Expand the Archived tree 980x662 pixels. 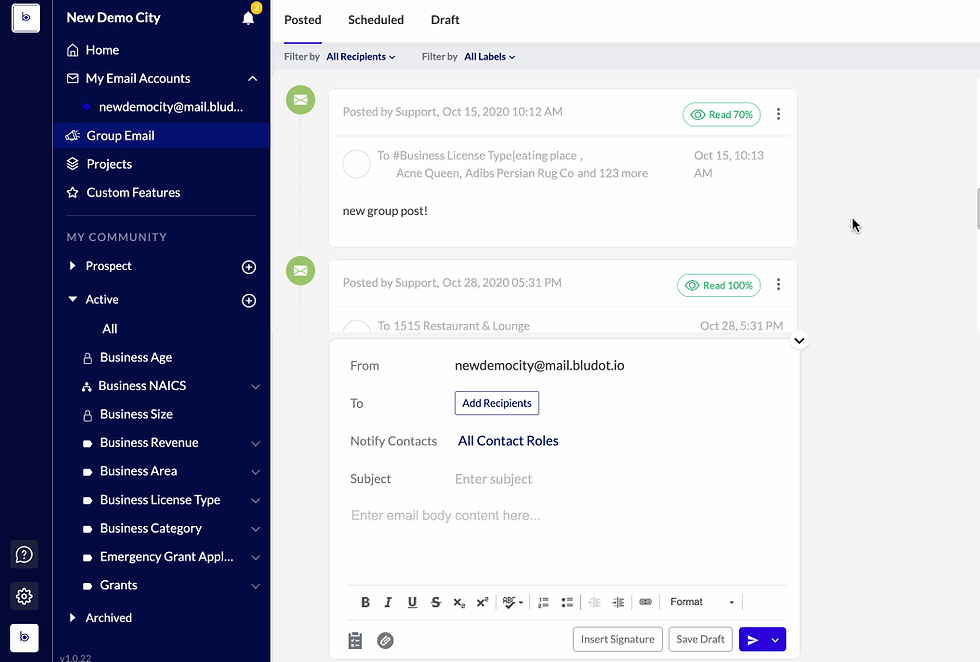[72, 618]
